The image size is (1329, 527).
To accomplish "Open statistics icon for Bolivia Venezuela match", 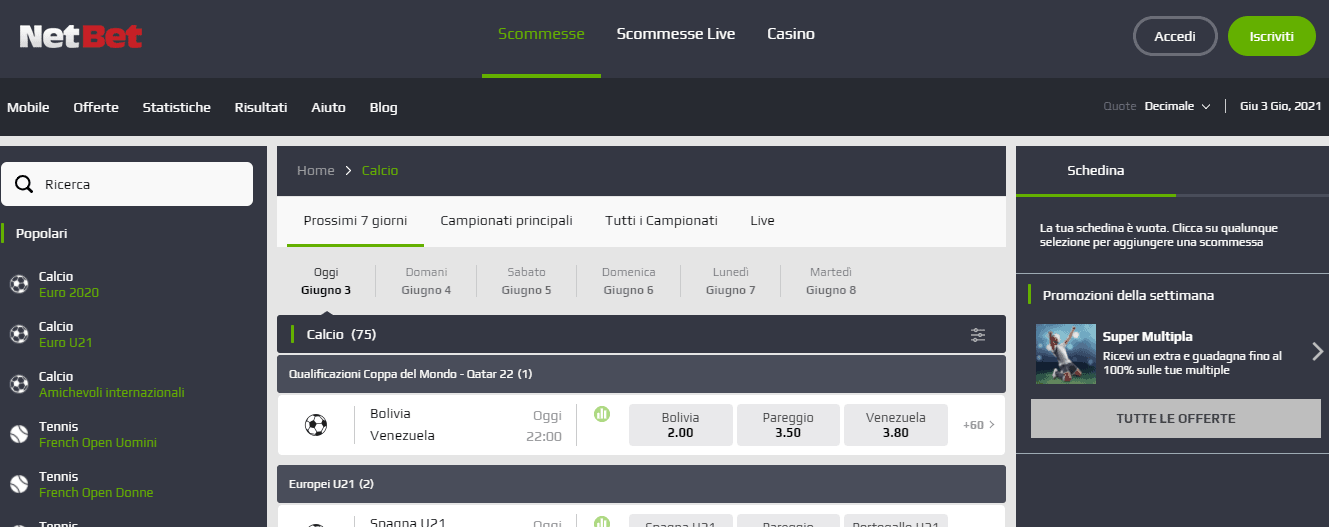I will [x=601, y=414].
